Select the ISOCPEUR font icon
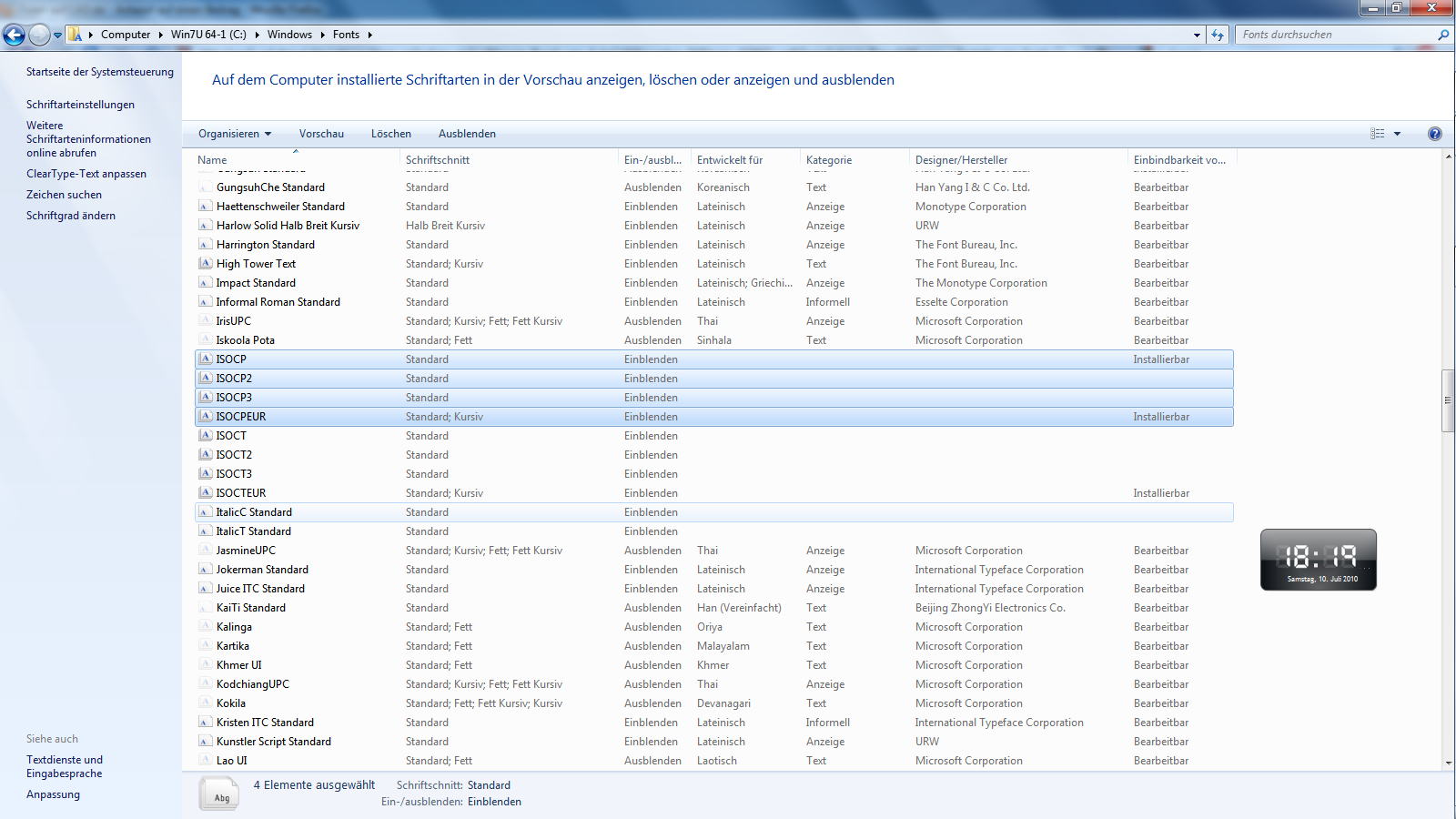 click(206, 416)
